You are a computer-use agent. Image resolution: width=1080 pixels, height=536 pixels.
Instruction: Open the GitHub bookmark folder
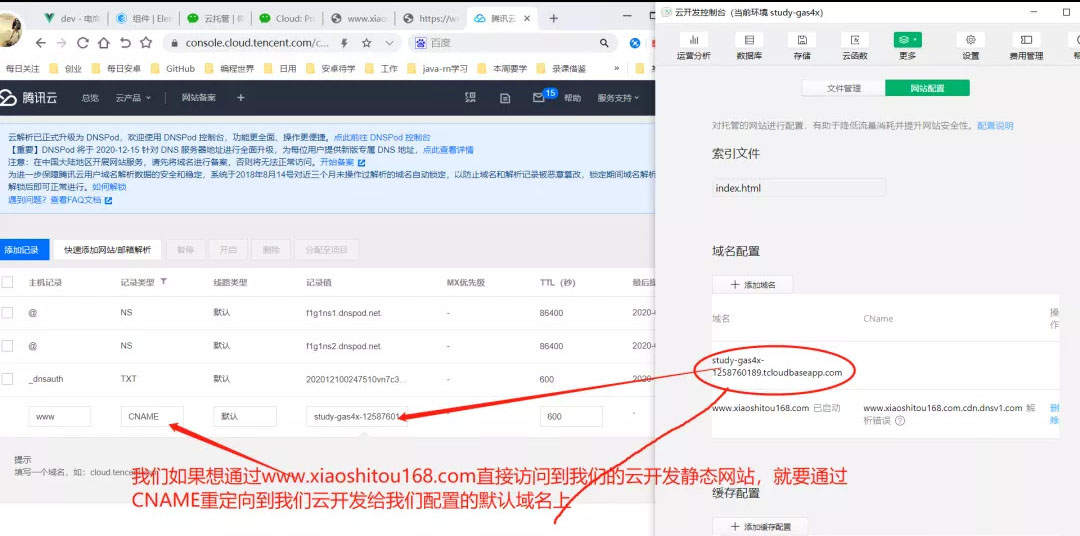(174, 68)
